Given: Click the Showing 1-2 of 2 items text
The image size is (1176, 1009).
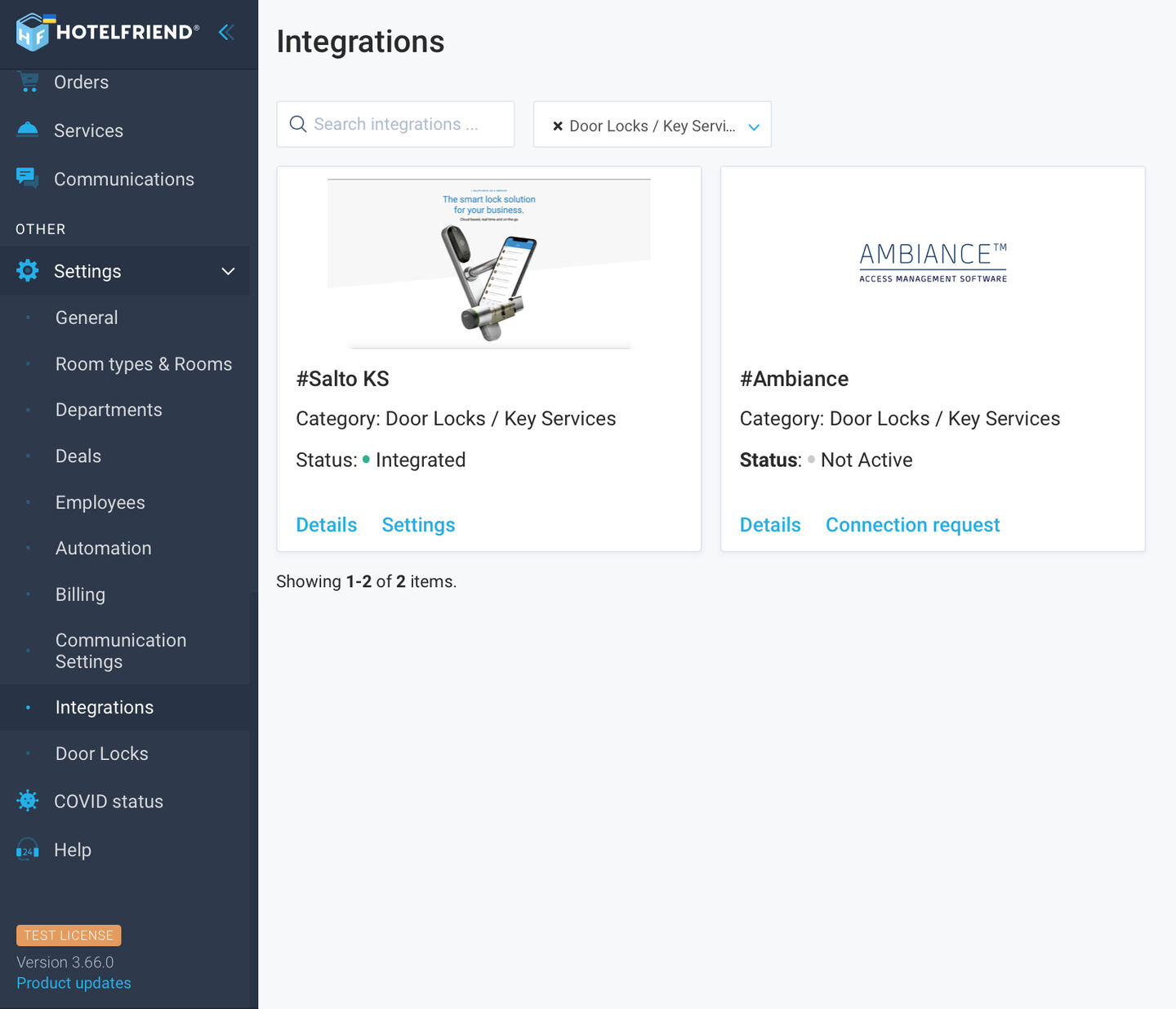Looking at the screenshot, I should pos(367,581).
